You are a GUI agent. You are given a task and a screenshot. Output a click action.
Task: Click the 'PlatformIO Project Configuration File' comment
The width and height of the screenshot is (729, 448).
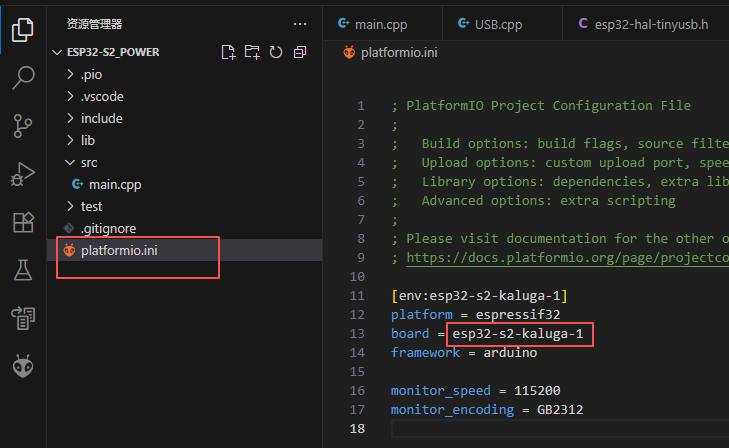click(x=549, y=105)
